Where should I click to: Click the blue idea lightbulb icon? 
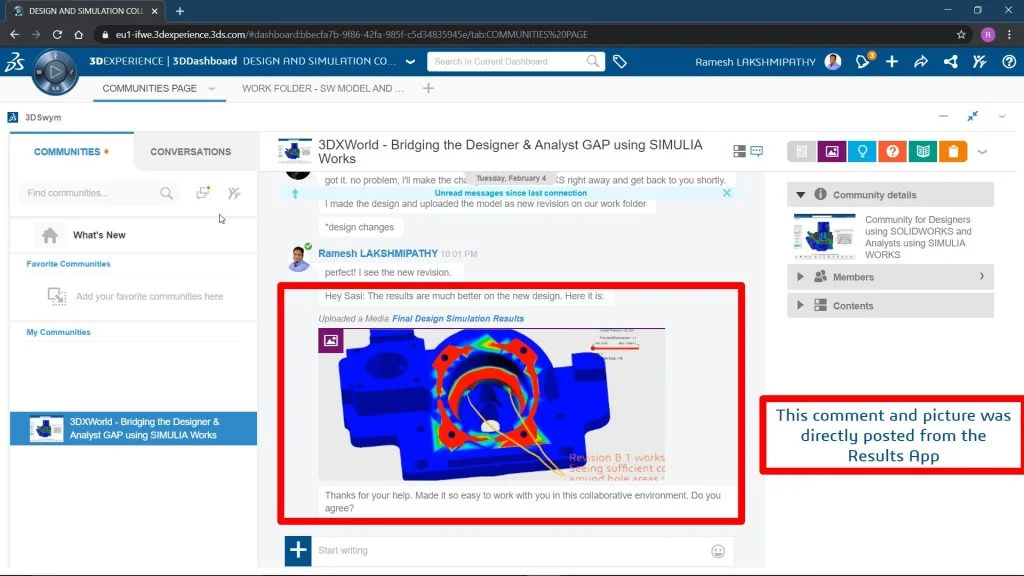coord(862,152)
